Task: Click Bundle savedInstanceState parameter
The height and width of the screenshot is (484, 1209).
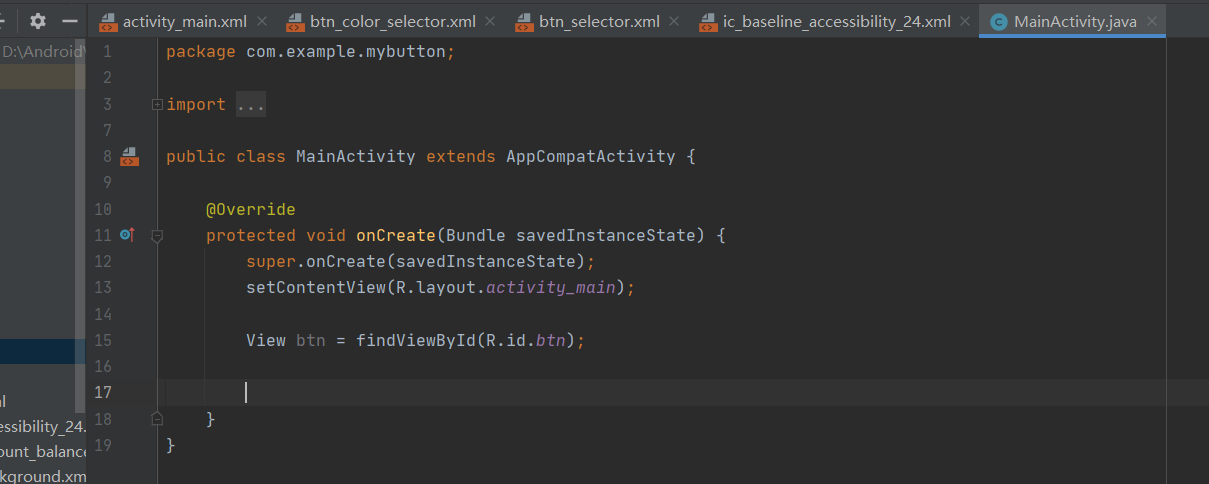Action: point(571,235)
